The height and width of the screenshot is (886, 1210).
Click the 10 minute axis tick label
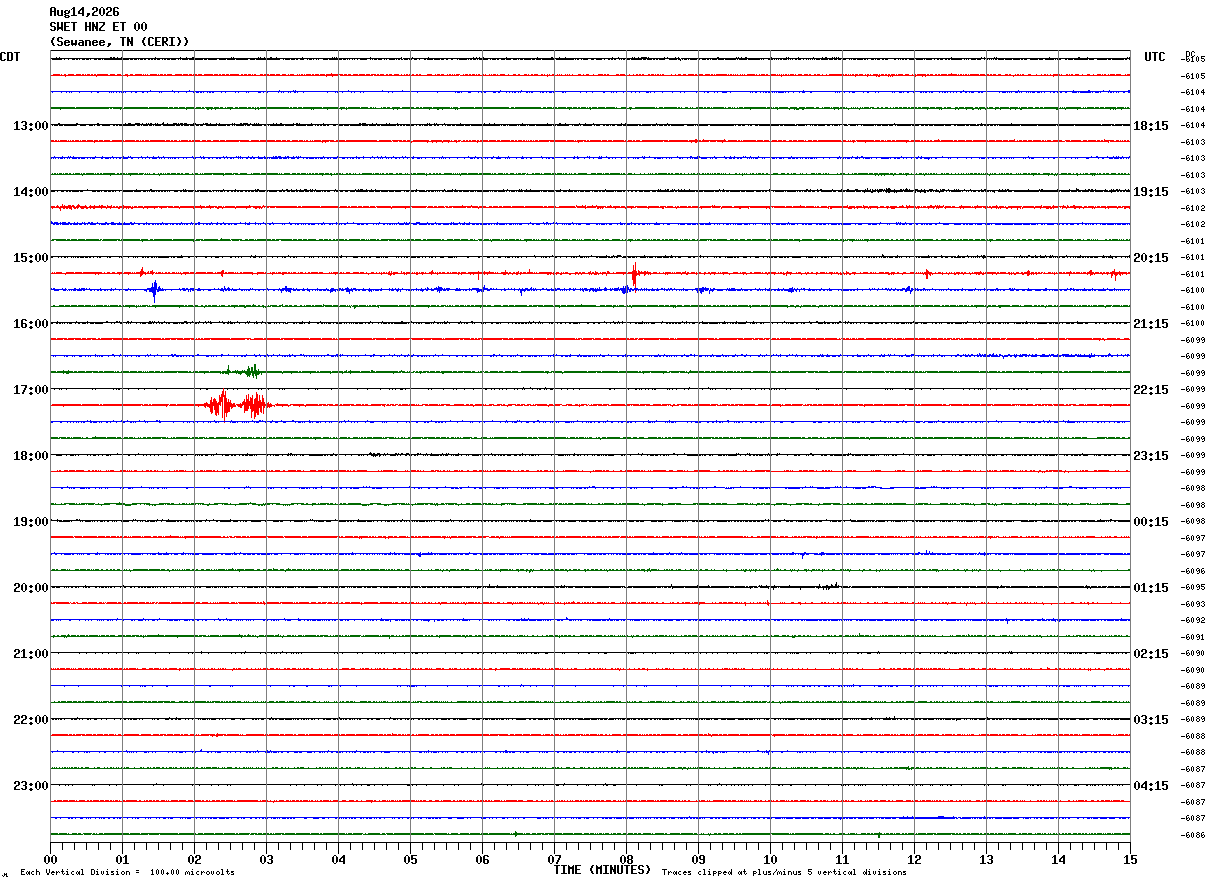point(770,860)
